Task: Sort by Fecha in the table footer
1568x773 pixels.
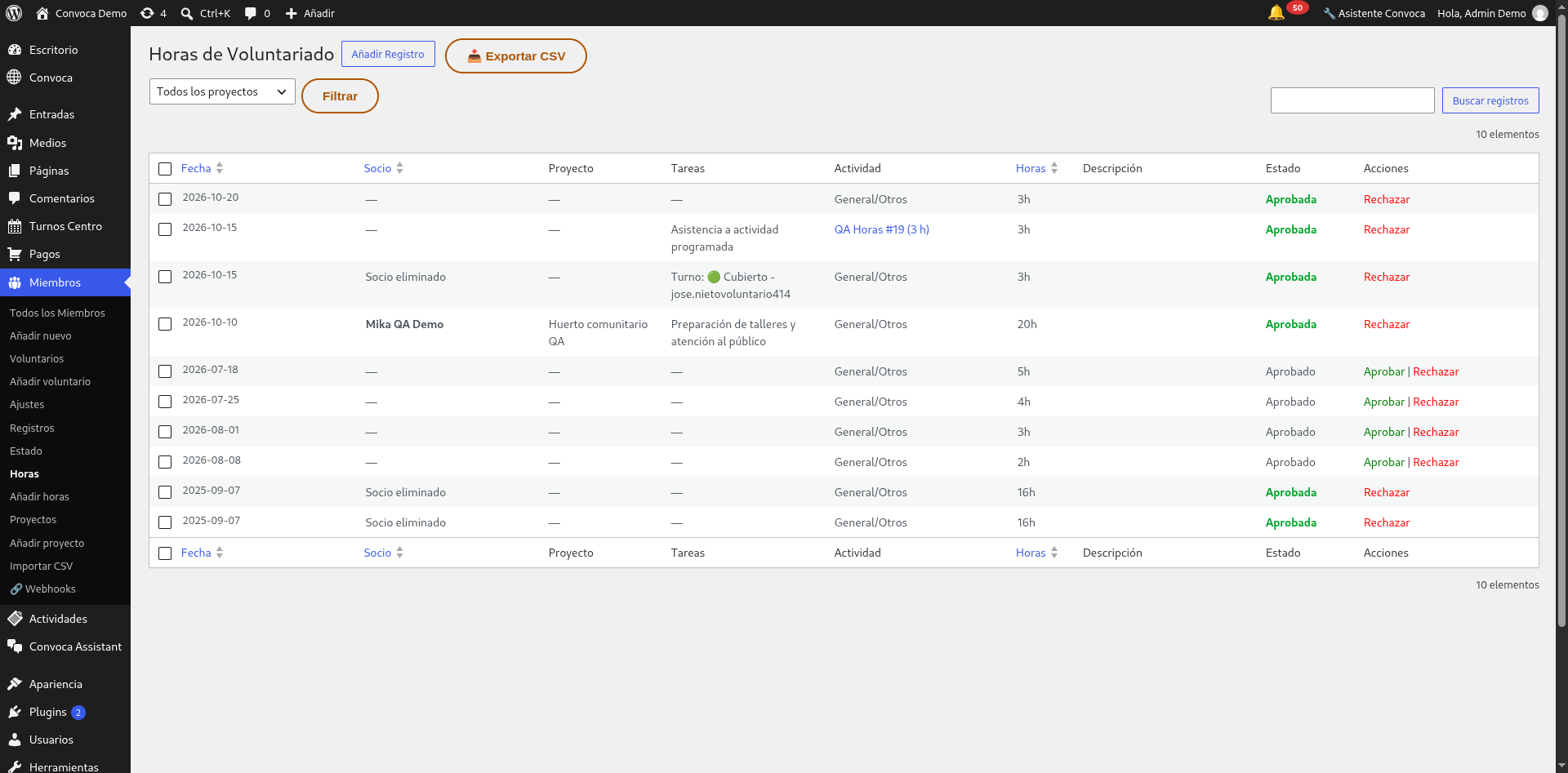Action: point(202,553)
